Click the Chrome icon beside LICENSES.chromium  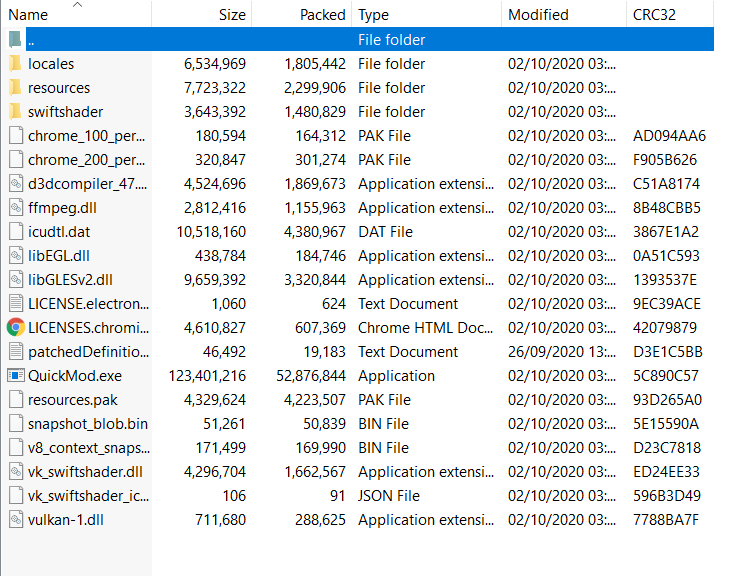point(15,328)
